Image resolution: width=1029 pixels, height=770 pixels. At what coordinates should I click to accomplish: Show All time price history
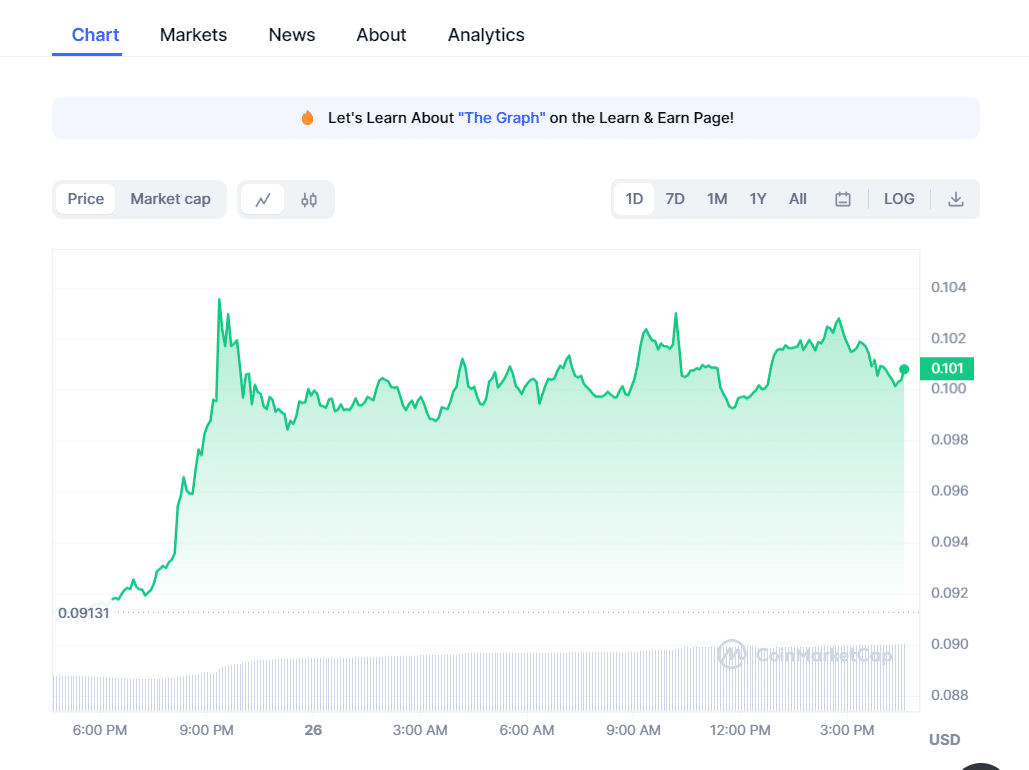tap(797, 199)
